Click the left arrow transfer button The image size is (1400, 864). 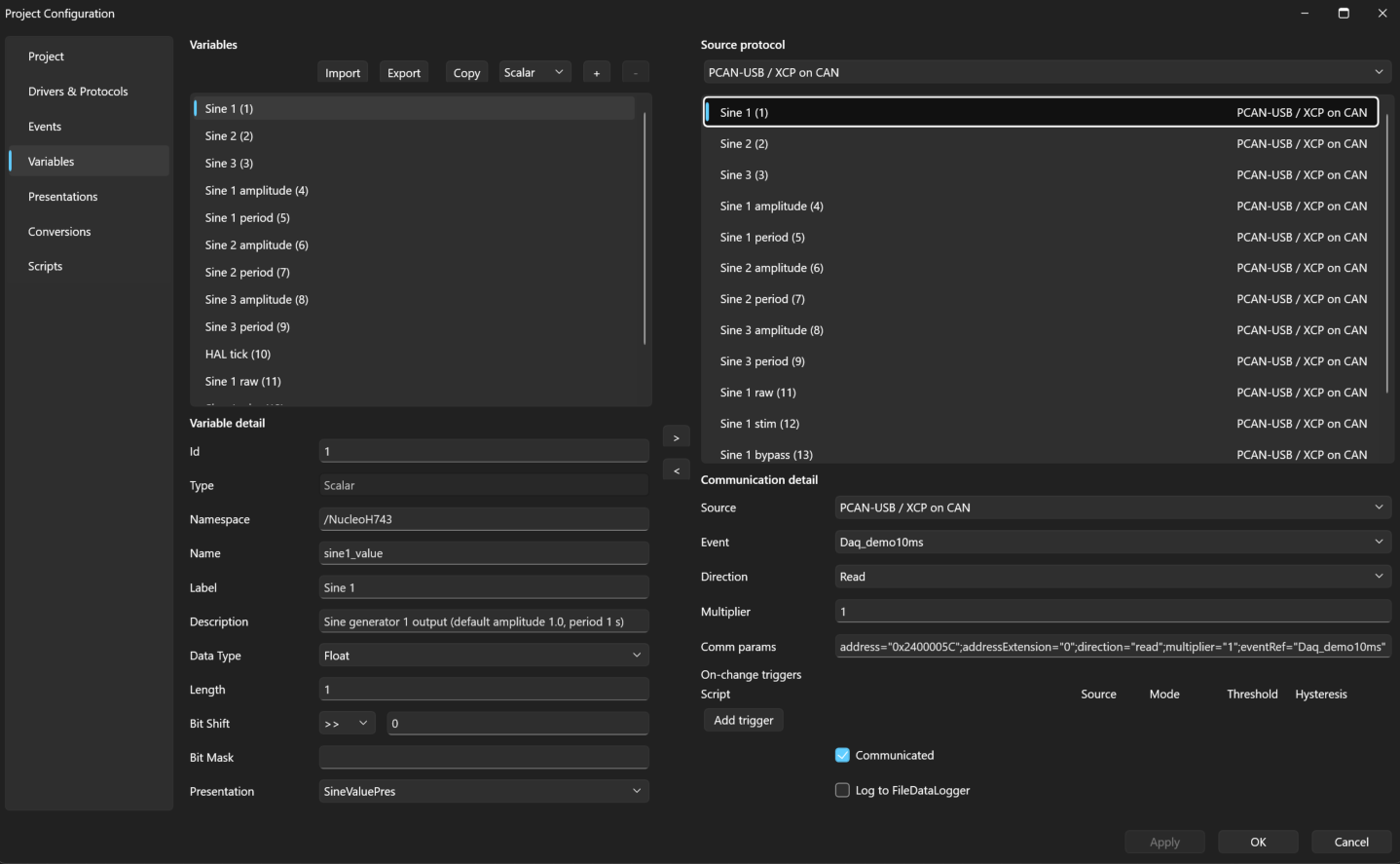click(676, 470)
